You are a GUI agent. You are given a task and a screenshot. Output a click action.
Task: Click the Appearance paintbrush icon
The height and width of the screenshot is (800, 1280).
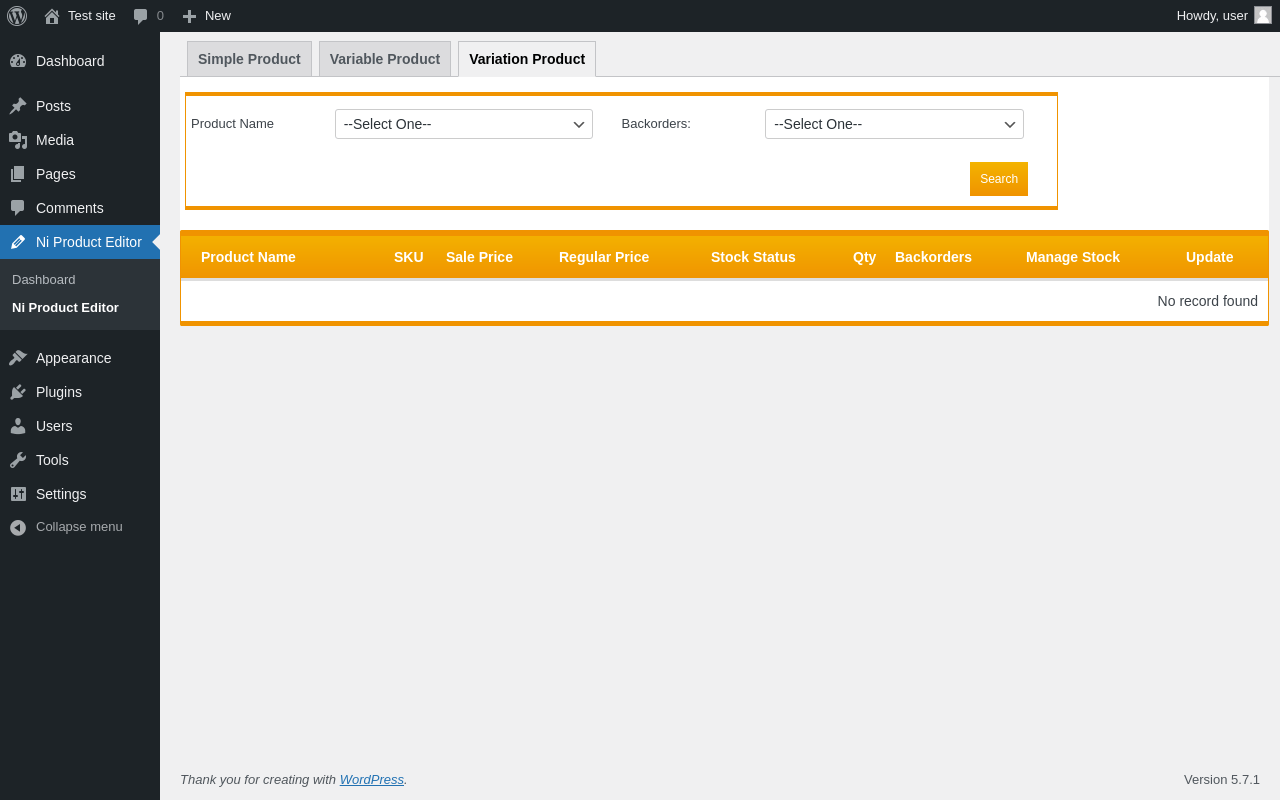(18, 358)
